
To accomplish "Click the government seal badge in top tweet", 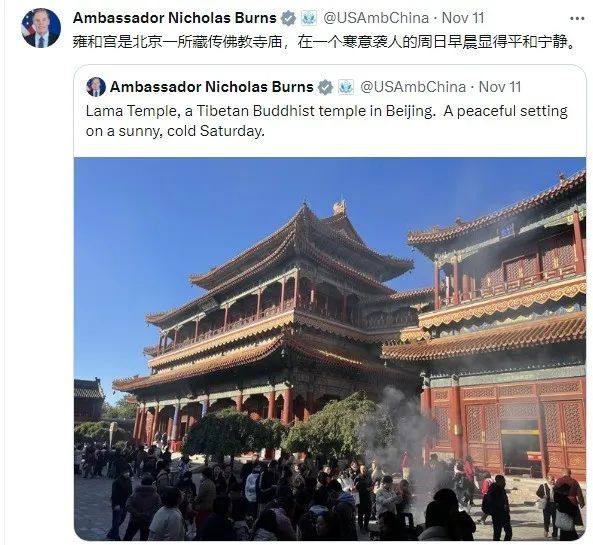I will point(309,18).
